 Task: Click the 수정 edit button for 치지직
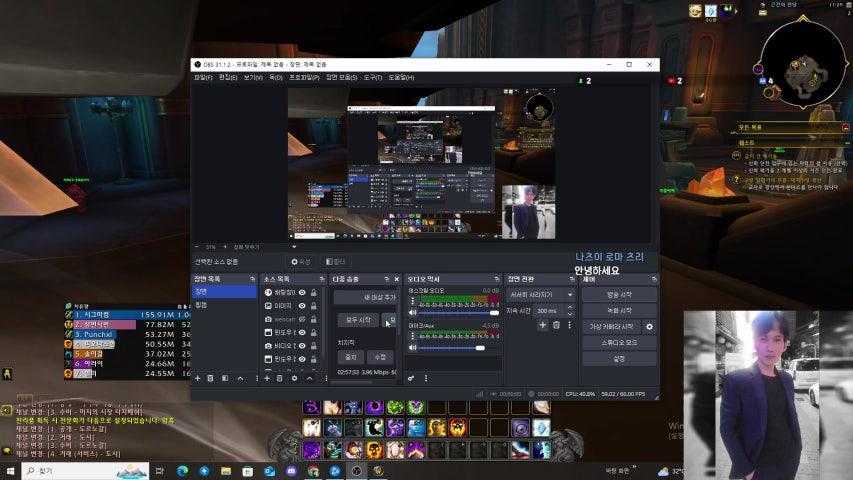380,357
